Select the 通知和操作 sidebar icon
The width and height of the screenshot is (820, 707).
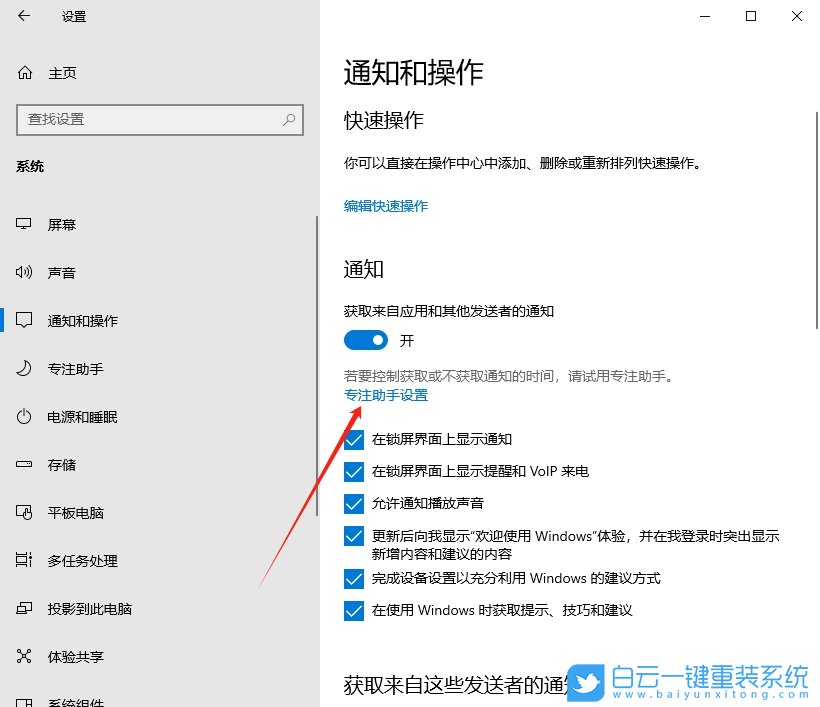22,320
